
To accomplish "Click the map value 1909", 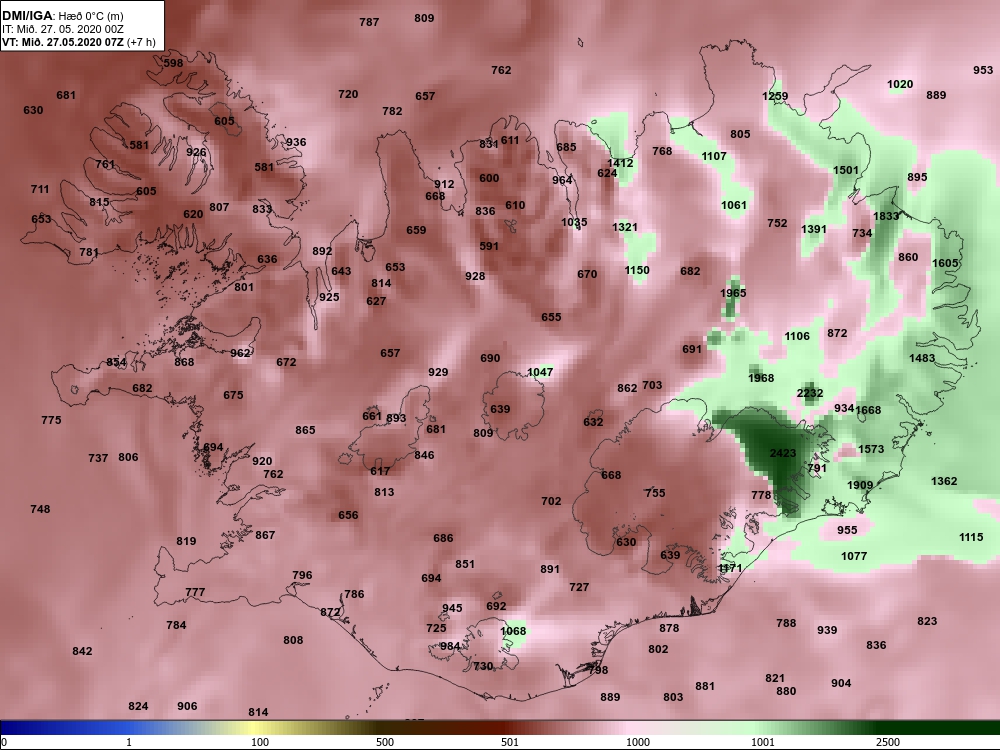I will click(x=860, y=485).
